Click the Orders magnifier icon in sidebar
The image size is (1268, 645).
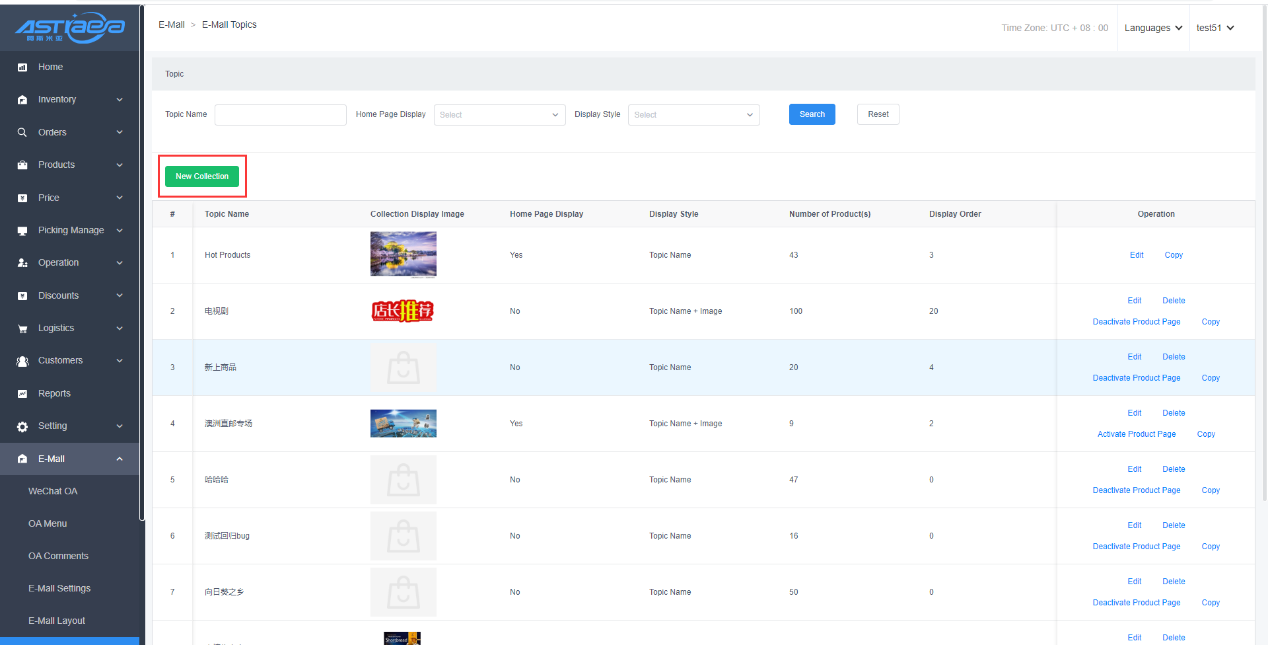click(23, 132)
